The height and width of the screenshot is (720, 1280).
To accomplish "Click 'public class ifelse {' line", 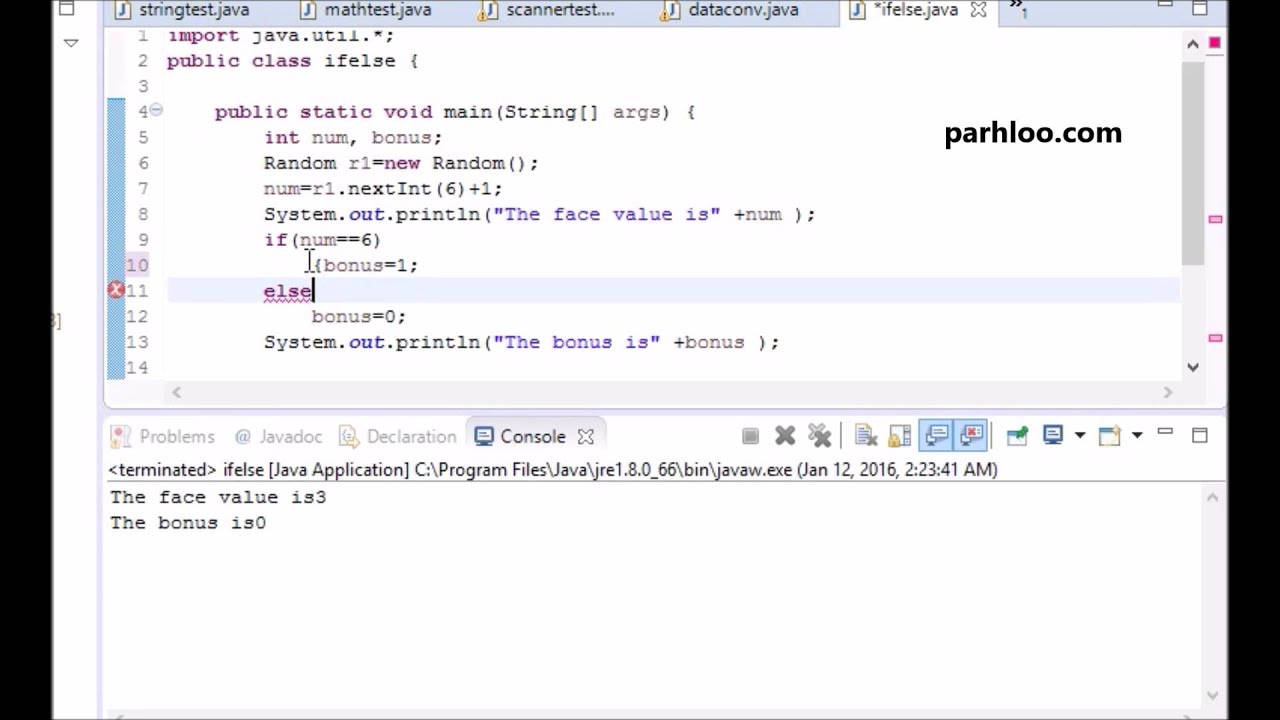I will [293, 61].
